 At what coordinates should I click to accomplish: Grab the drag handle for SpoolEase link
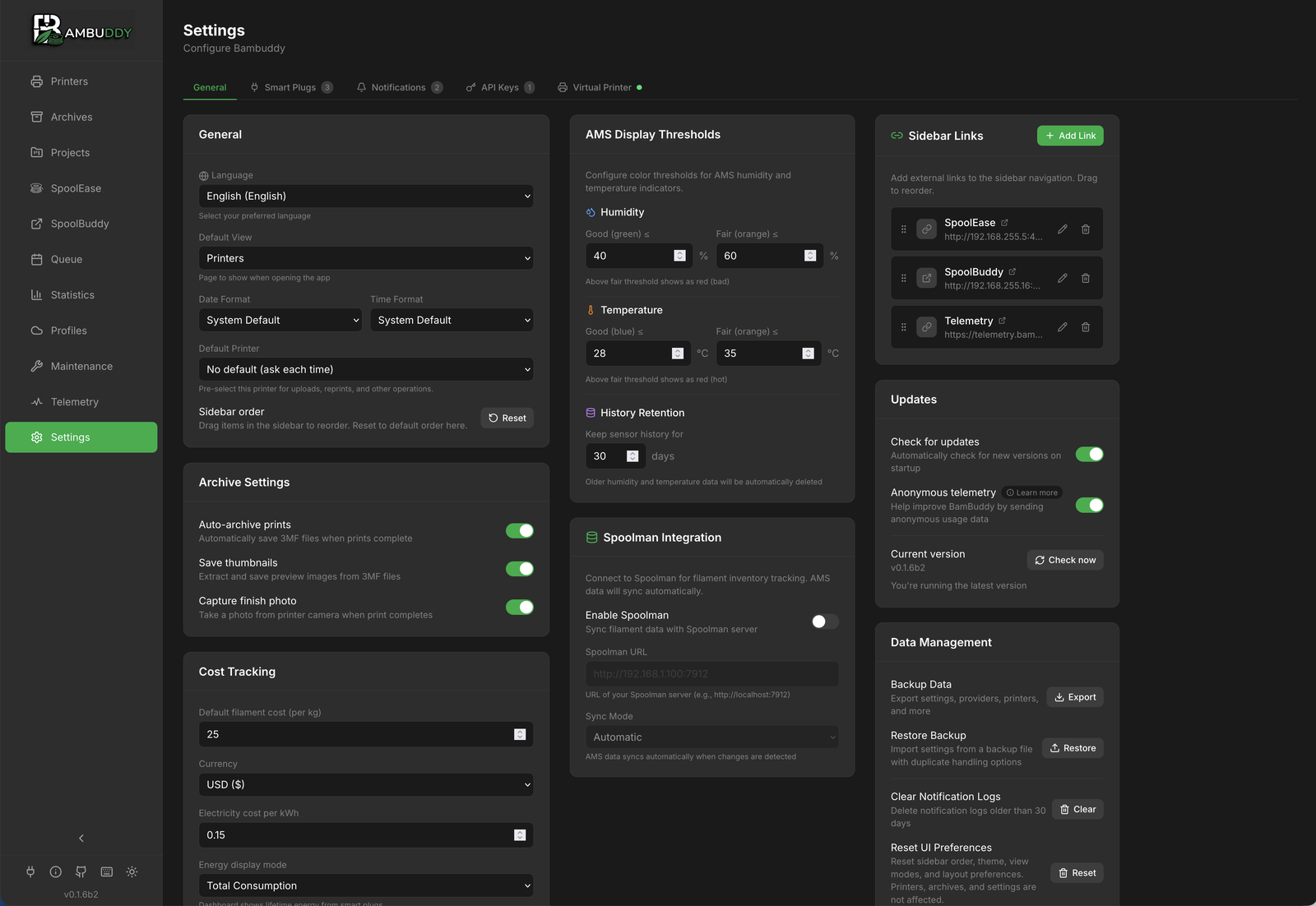[x=903, y=229]
